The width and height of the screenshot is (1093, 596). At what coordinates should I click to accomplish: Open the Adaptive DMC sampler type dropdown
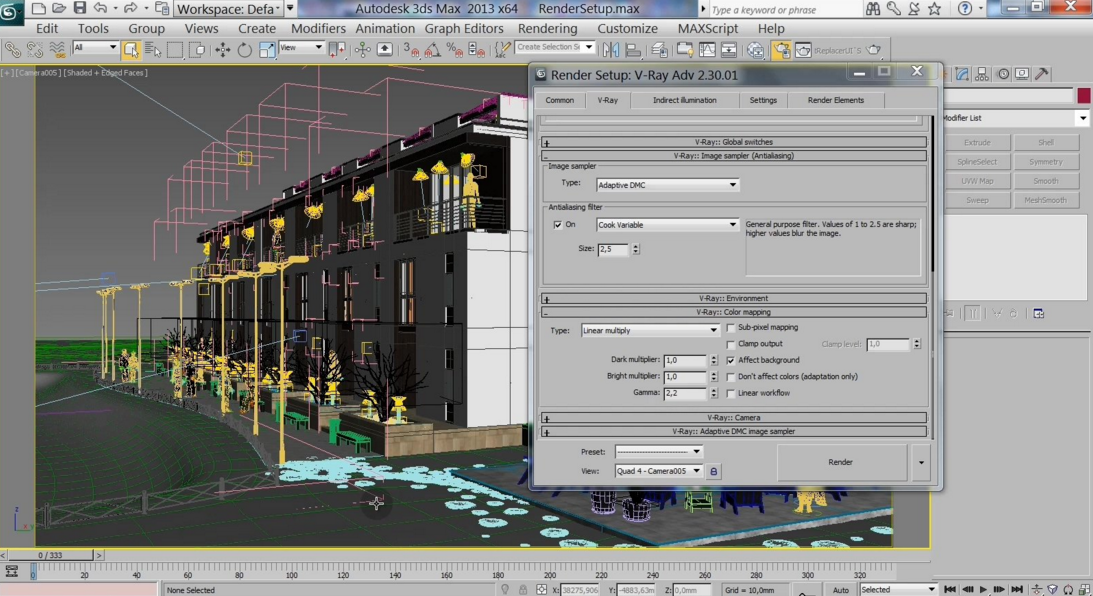click(667, 185)
